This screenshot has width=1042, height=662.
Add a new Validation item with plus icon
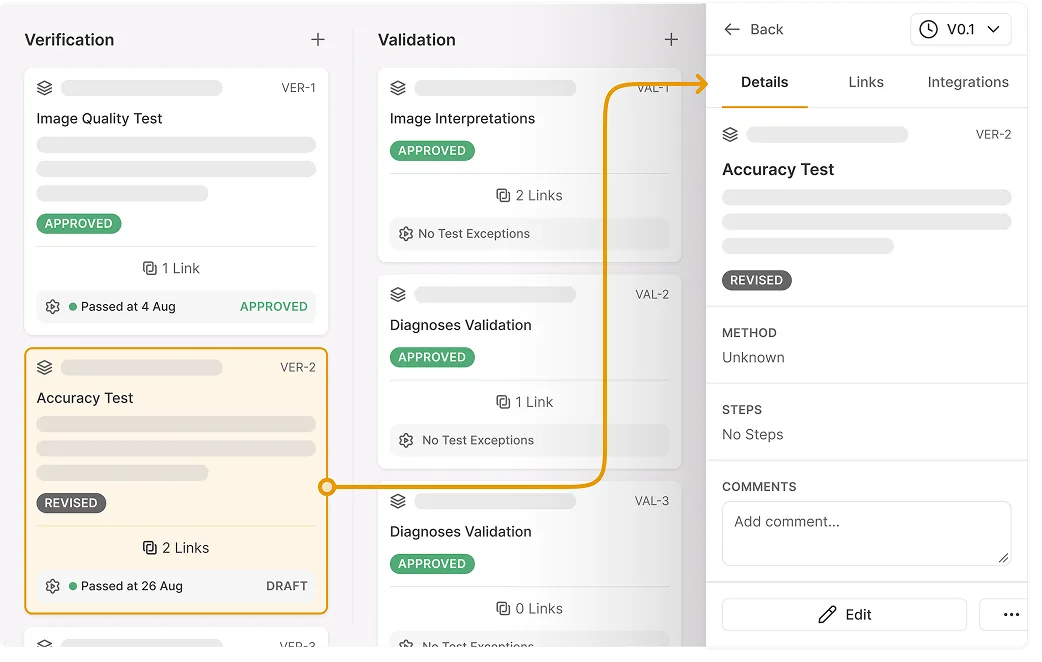[x=671, y=40]
